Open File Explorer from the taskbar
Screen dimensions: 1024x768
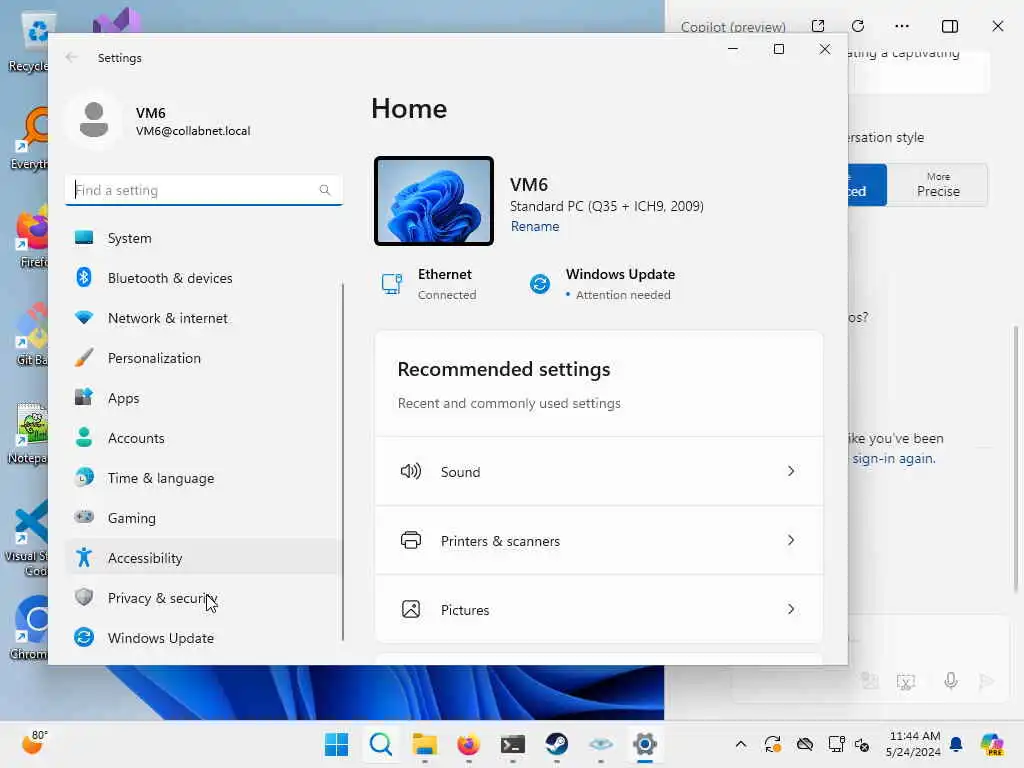[424, 744]
